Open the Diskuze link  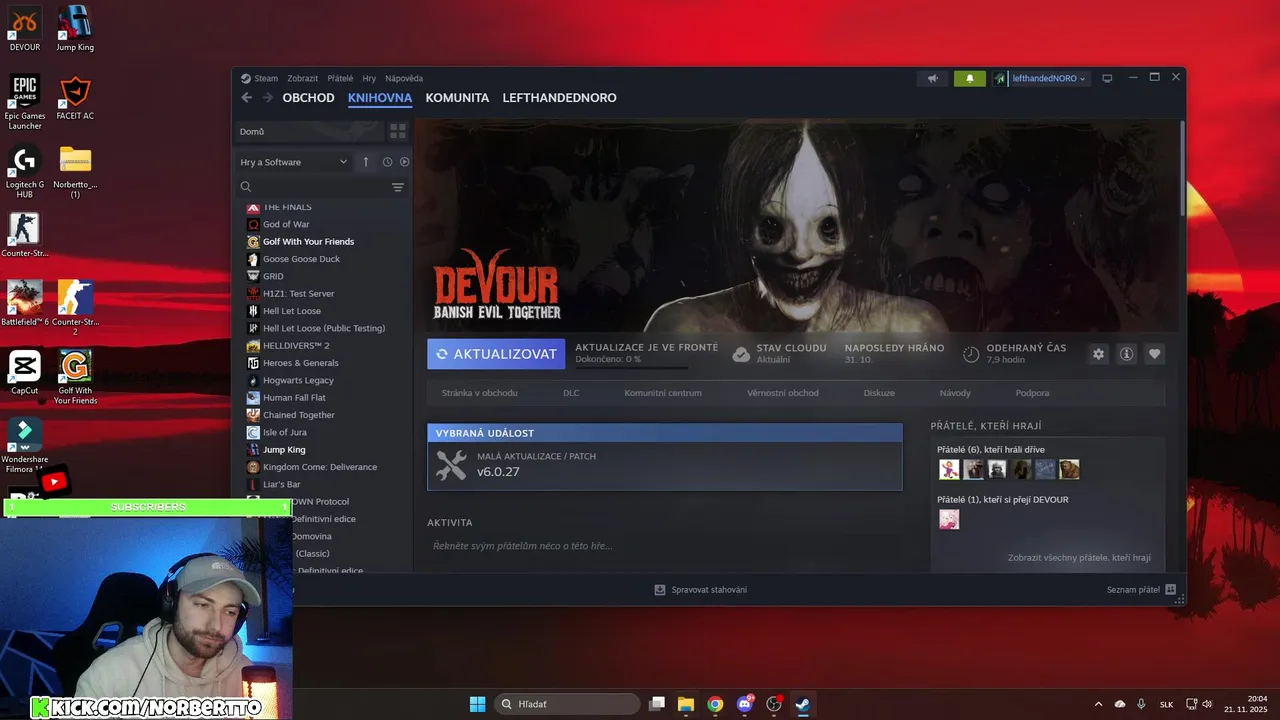tap(879, 393)
